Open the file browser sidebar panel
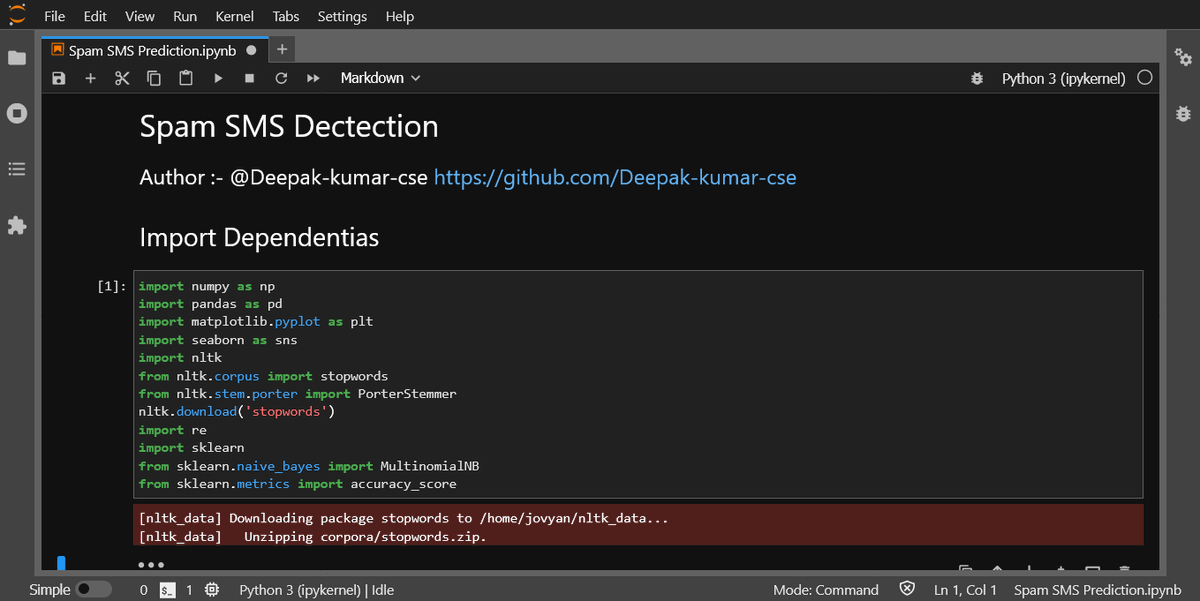Viewport: 1200px width, 601px height. 17,58
